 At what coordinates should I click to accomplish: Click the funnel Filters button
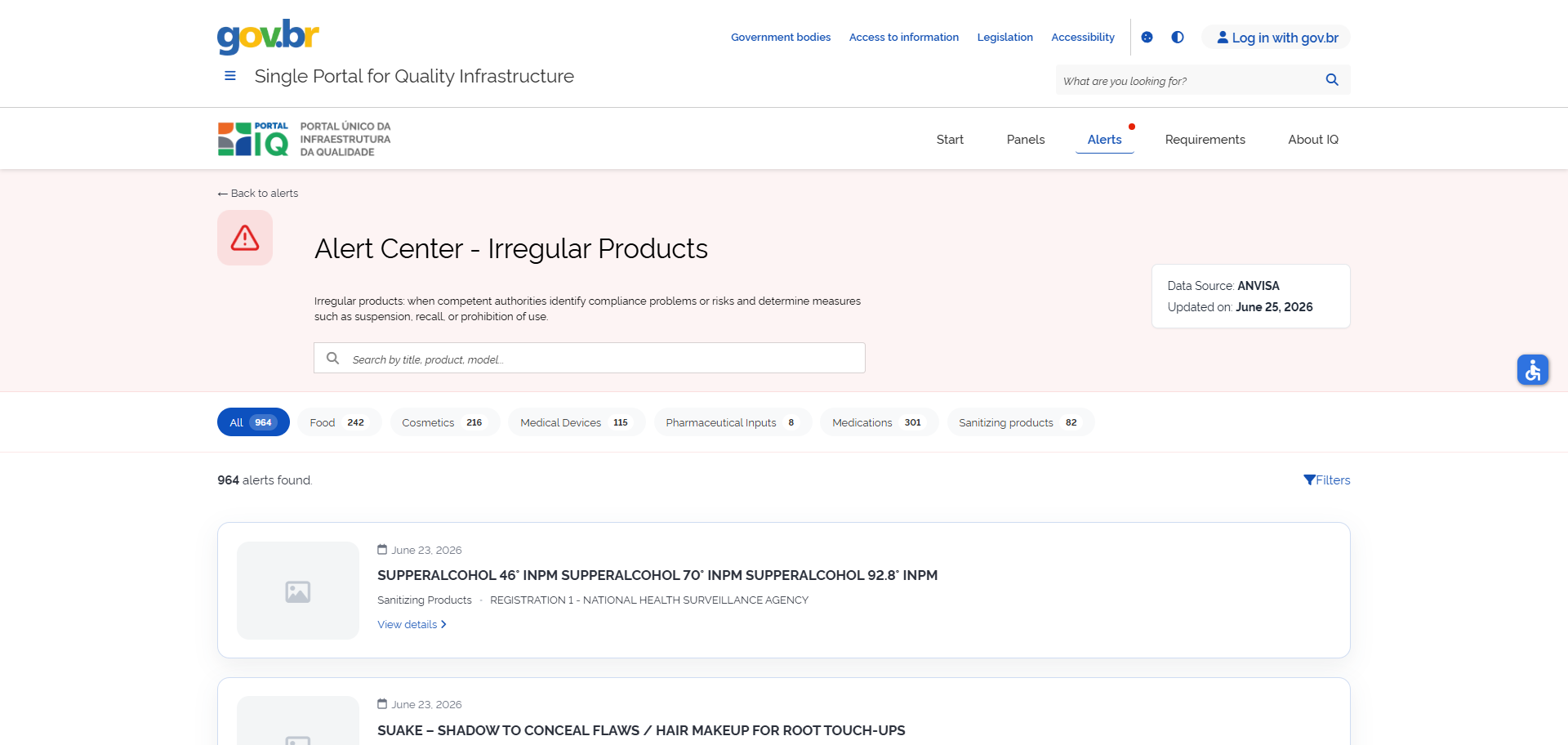tap(1327, 480)
